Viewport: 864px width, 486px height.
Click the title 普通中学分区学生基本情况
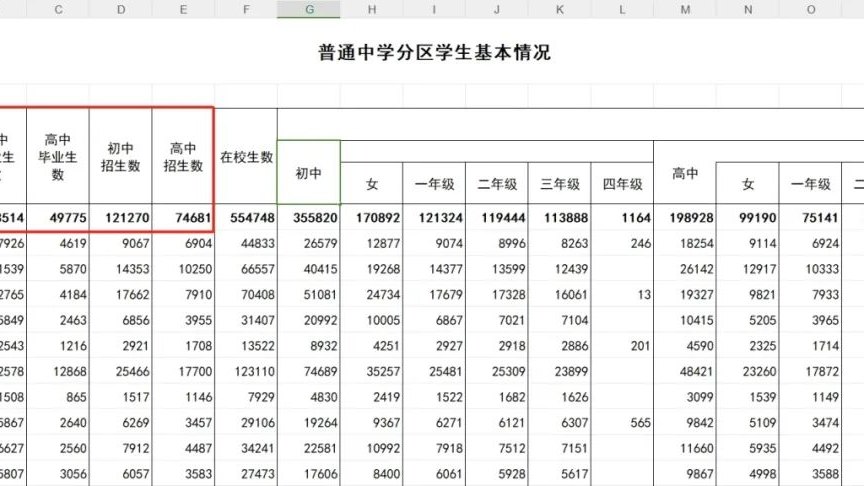coord(434,52)
